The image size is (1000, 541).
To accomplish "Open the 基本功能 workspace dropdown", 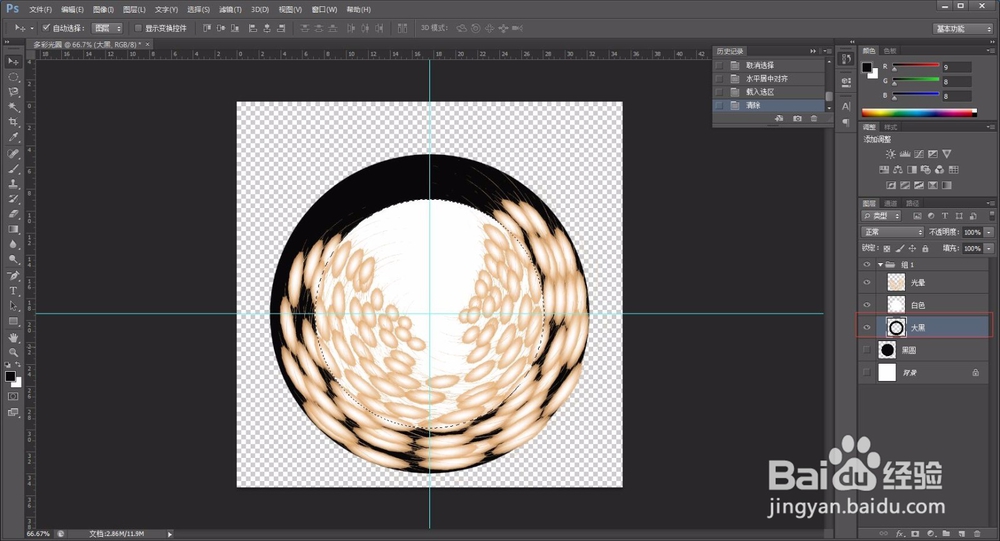I will 962,29.
